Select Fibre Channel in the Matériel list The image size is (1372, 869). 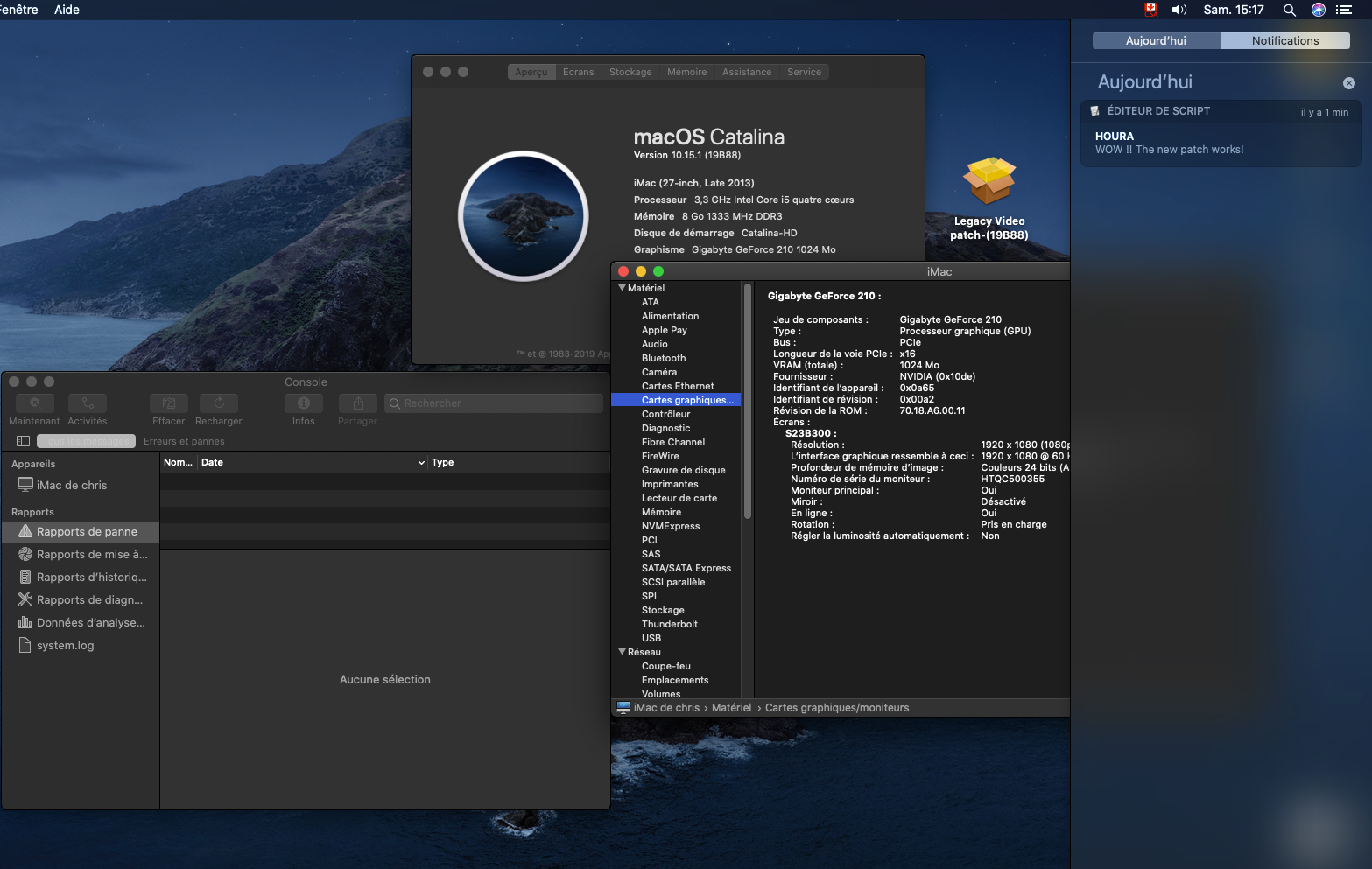673,442
